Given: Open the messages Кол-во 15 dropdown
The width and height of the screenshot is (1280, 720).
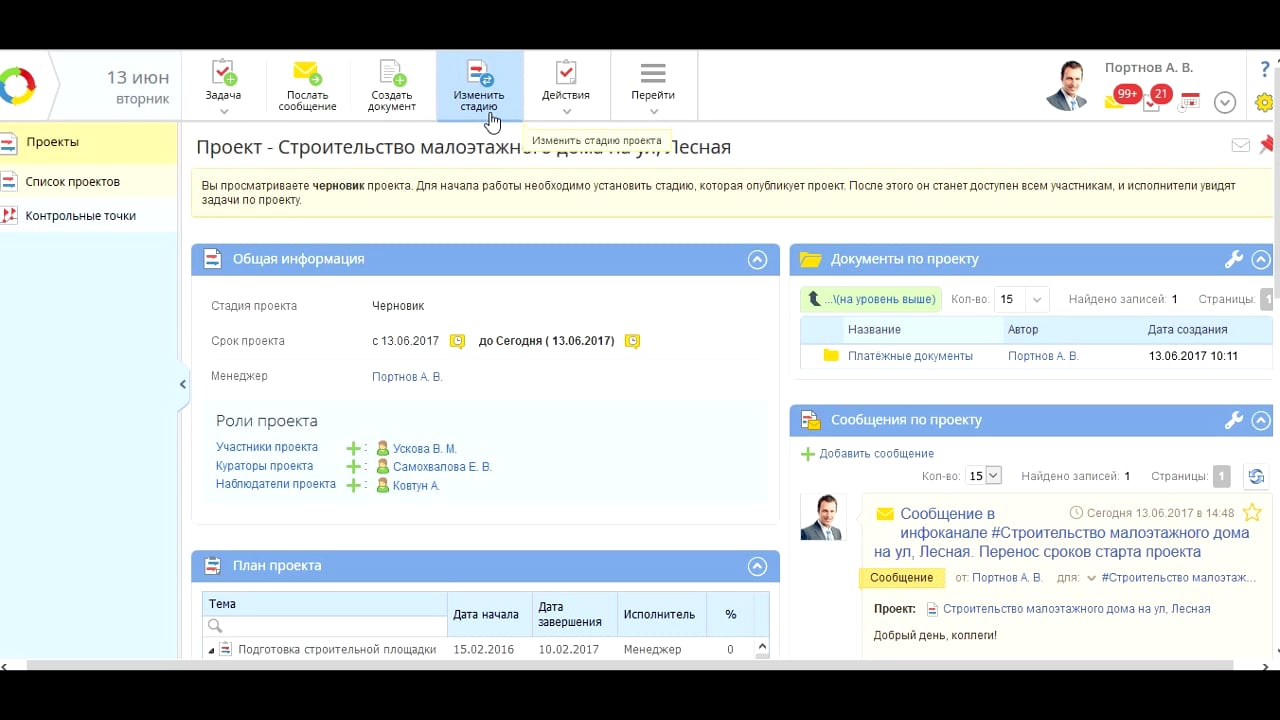Looking at the screenshot, I should (x=984, y=476).
